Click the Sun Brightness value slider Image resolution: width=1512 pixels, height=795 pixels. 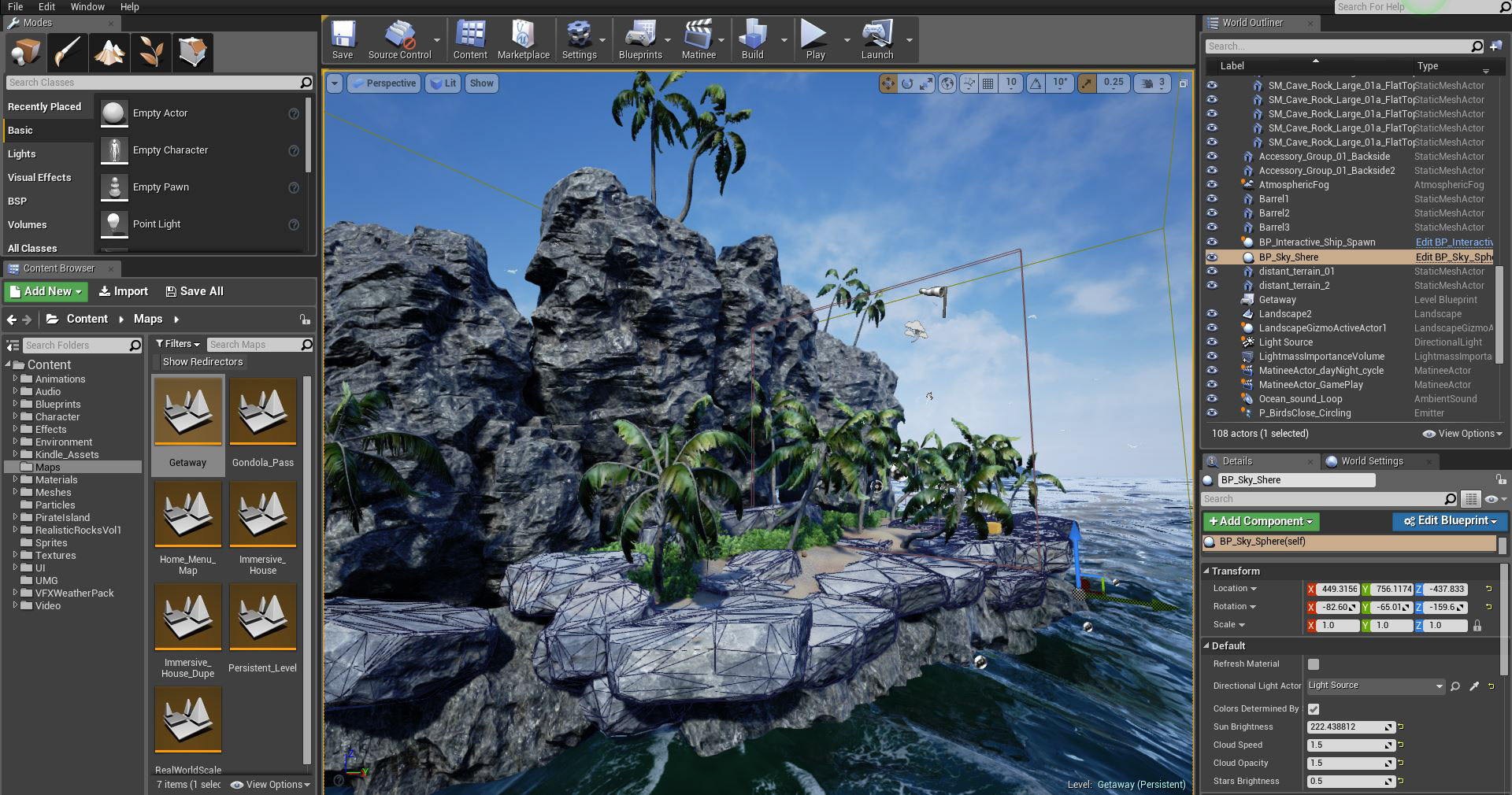coord(1350,727)
